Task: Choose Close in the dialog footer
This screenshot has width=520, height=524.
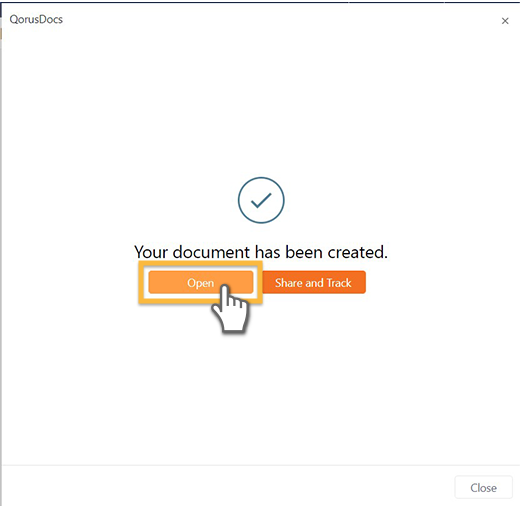Action: click(483, 488)
